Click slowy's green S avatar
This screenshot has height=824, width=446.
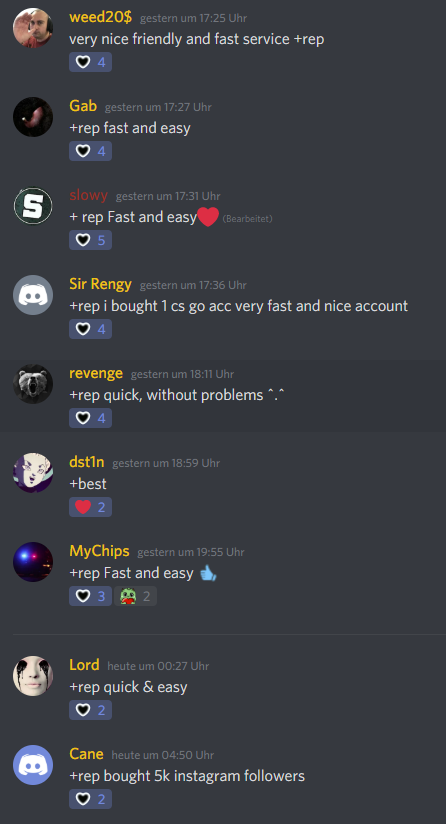tap(33, 206)
